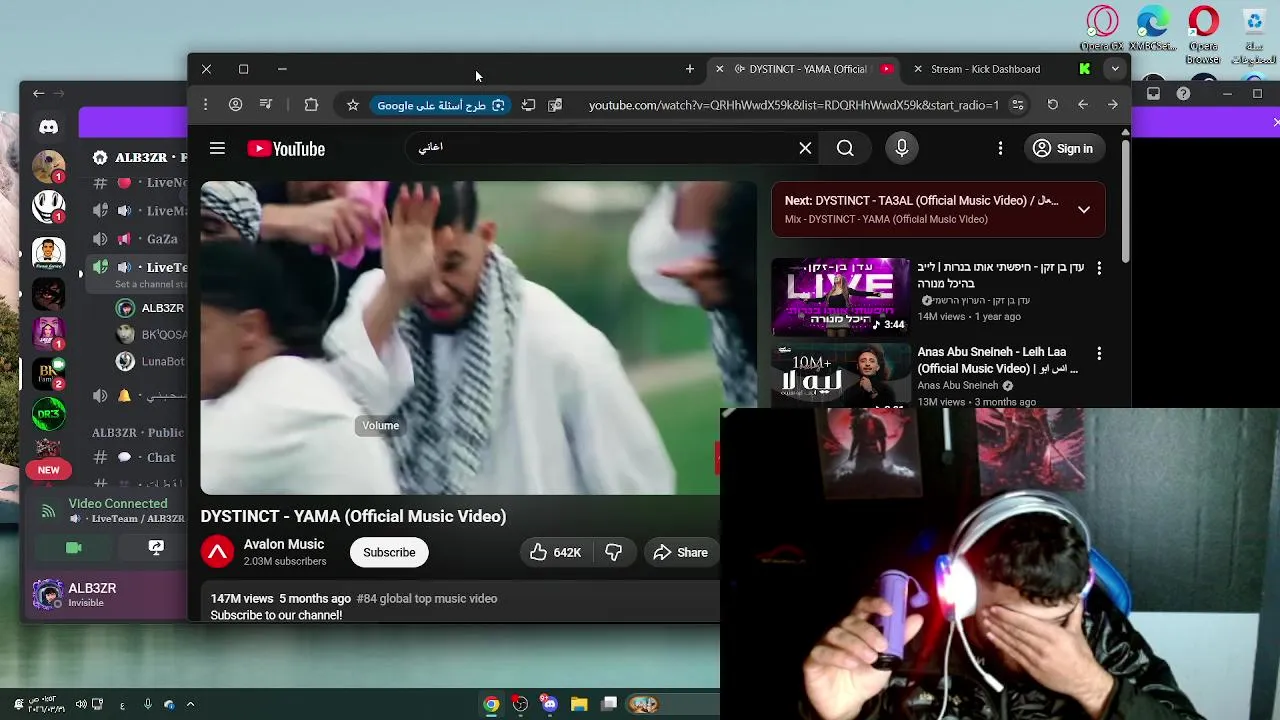Click the #84 global top music video link
The image size is (1280, 720).
(427, 598)
